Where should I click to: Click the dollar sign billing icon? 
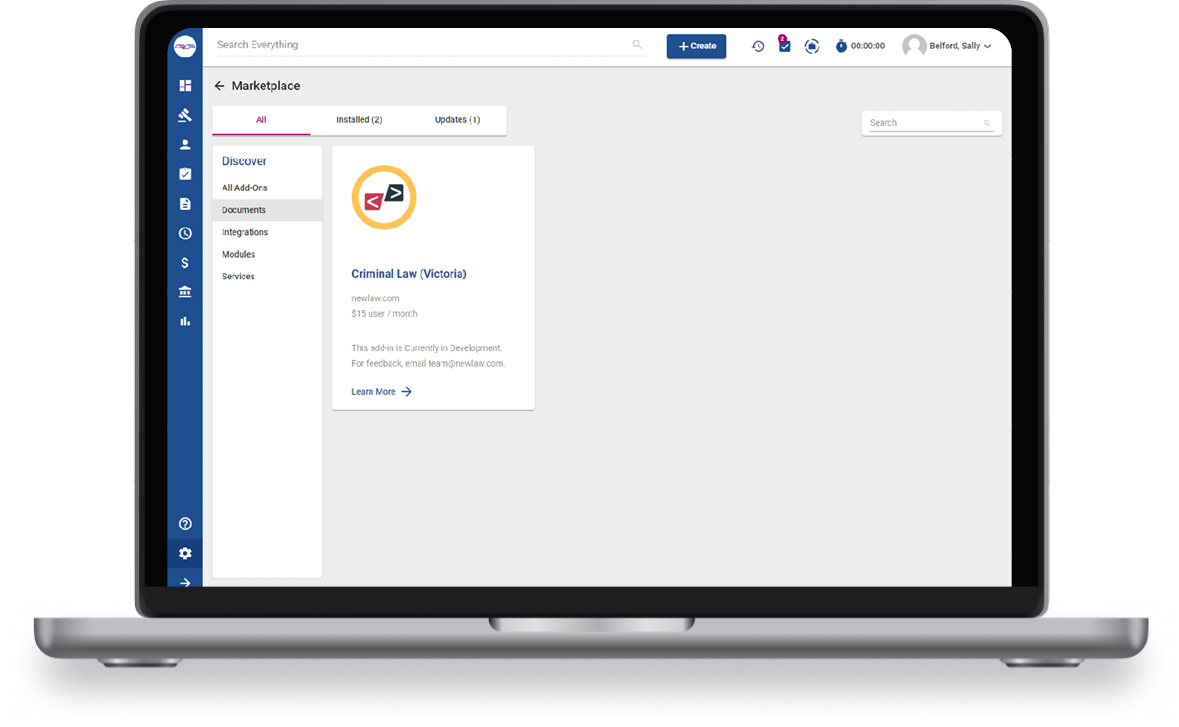[185, 263]
